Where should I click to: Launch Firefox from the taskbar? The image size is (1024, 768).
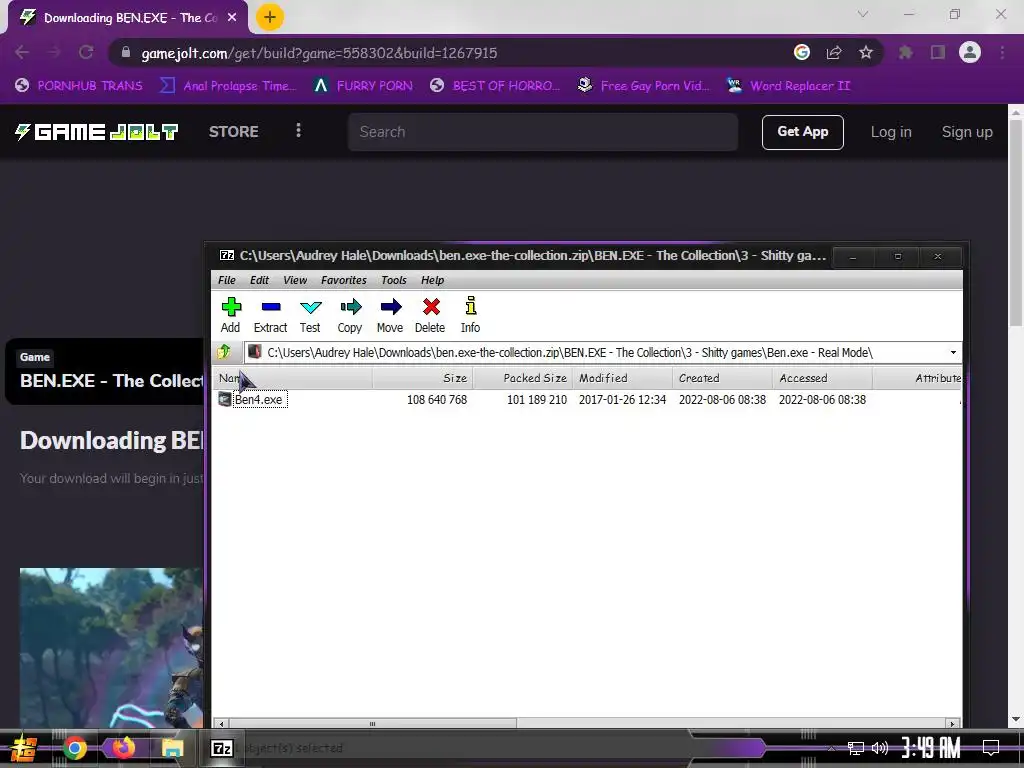[x=124, y=748]
